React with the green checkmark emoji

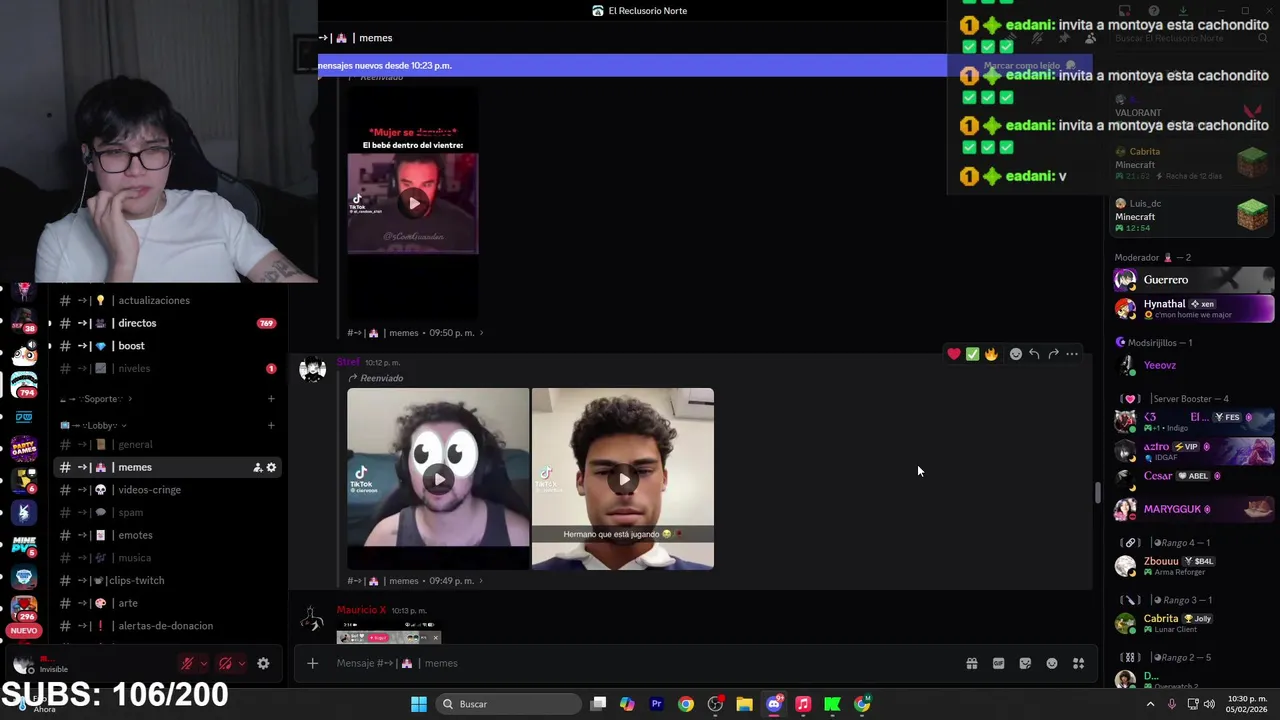[972, 354]
